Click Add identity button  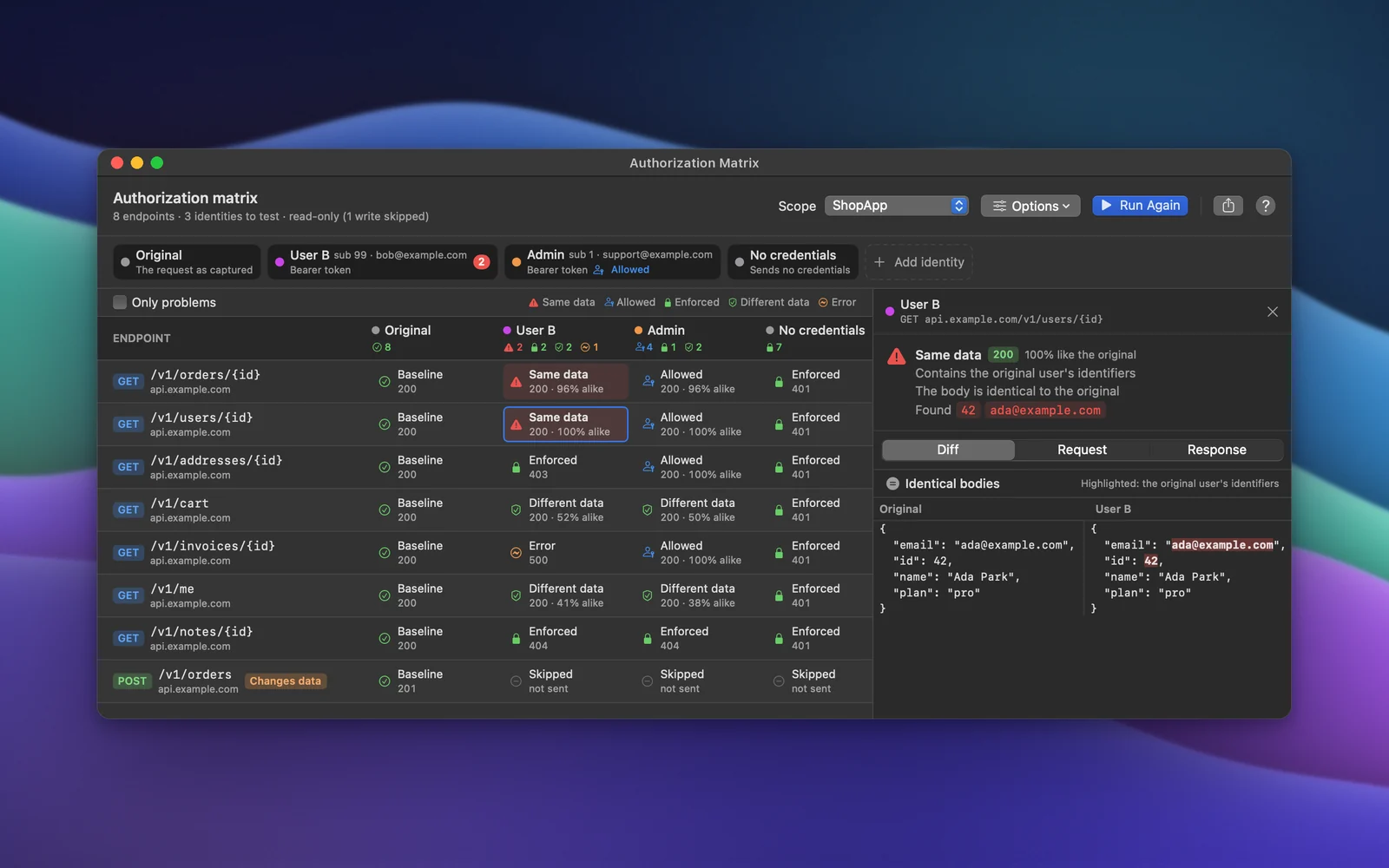pos(918,262)
